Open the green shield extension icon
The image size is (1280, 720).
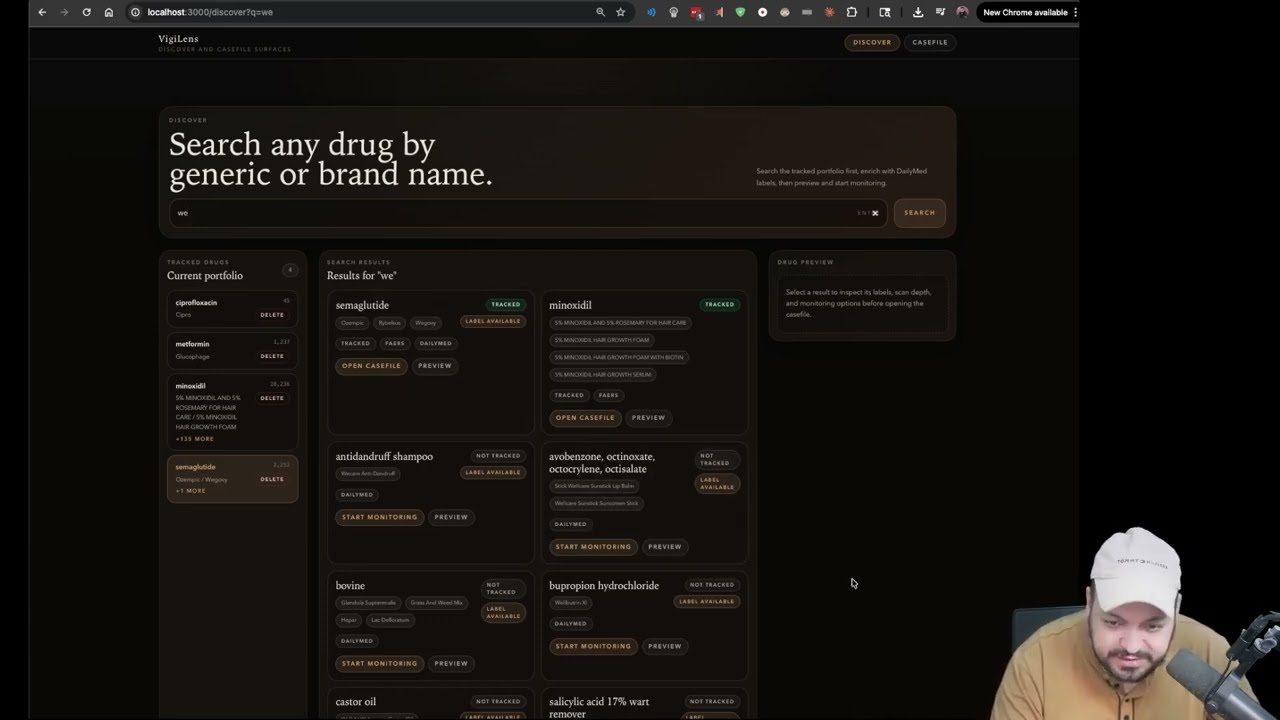tap(740, 12)
